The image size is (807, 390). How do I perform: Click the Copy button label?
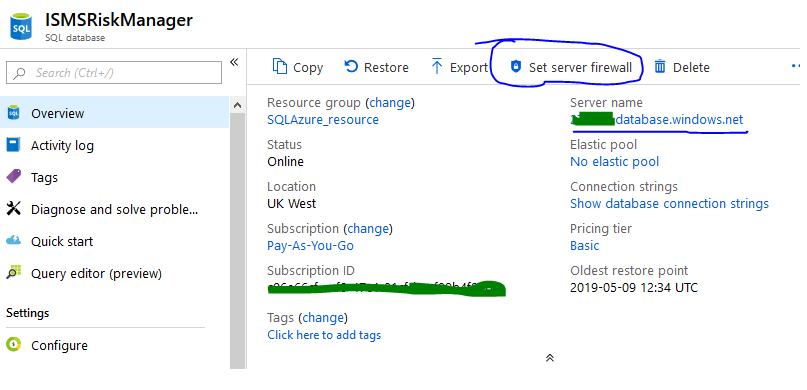click(x=308, y=67)
